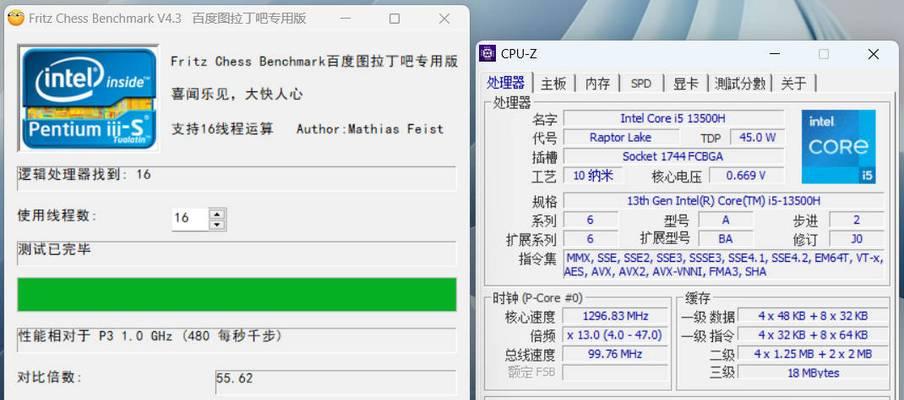The width and height of the screenshot is (904, 400).
Task: Click the Intel Pentium III-S logo image
Action: [x=88, y=98]
